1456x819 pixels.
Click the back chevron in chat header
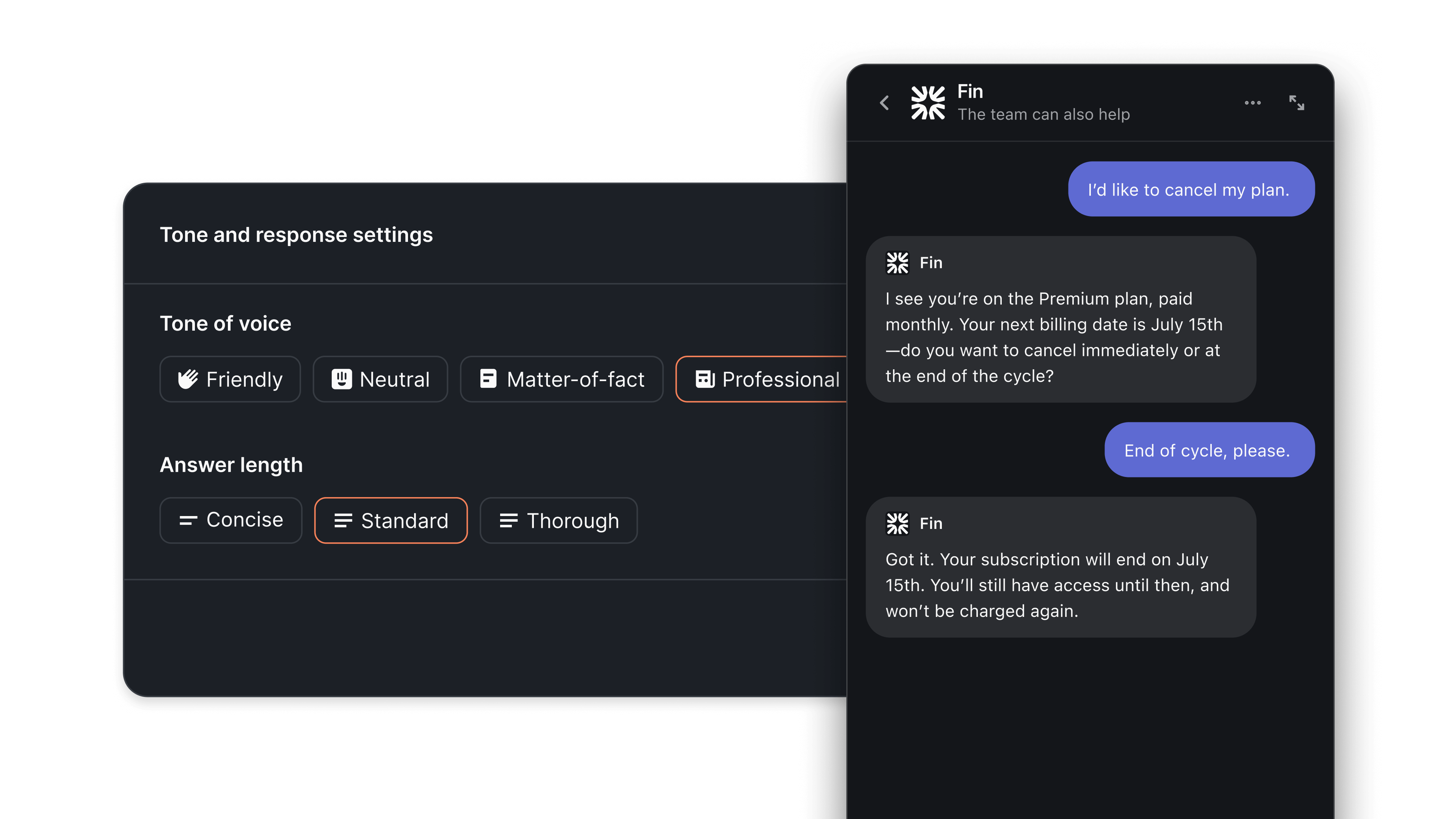885,103
